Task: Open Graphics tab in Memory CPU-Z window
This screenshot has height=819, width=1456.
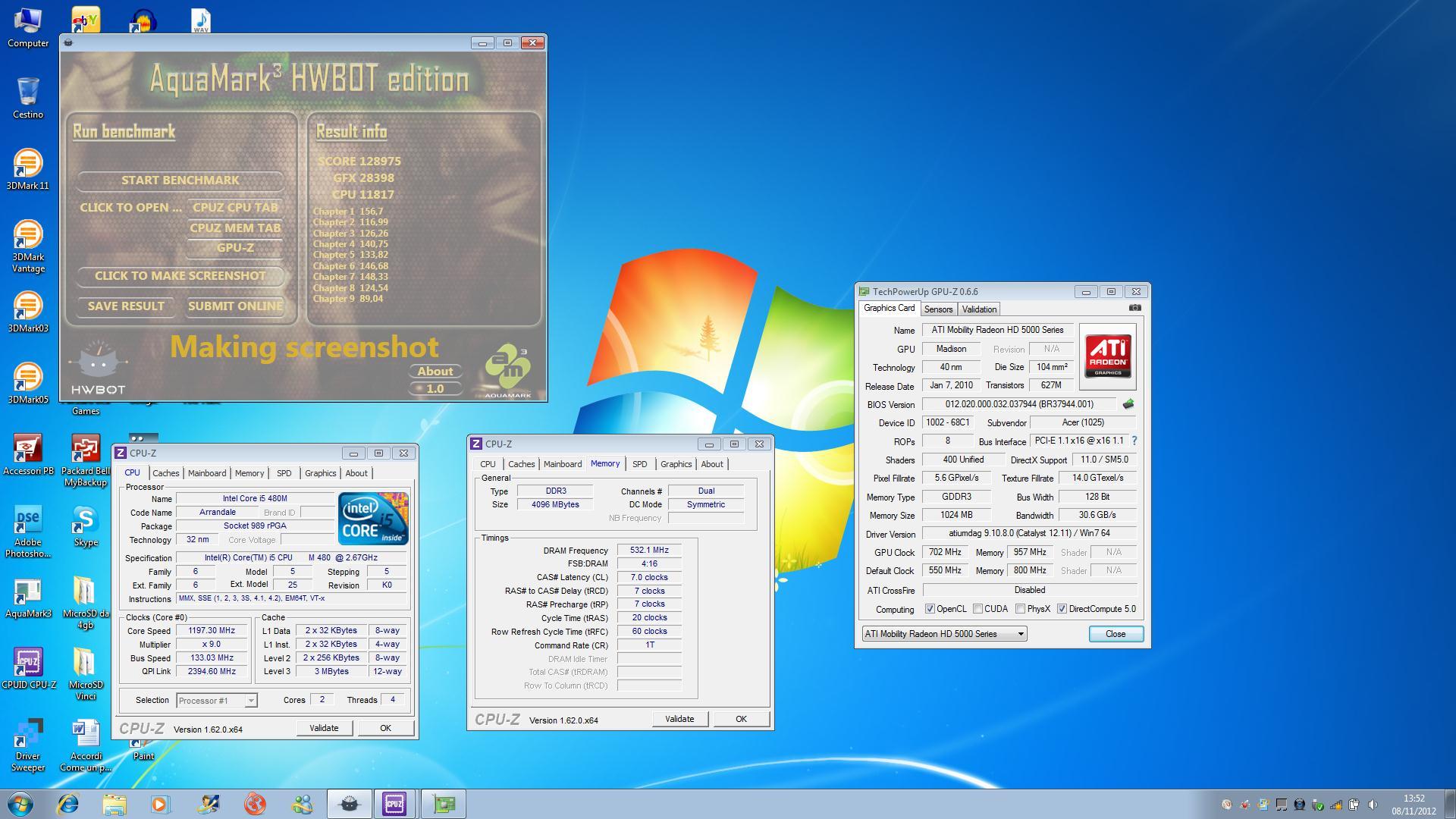Action: point(676,464)
